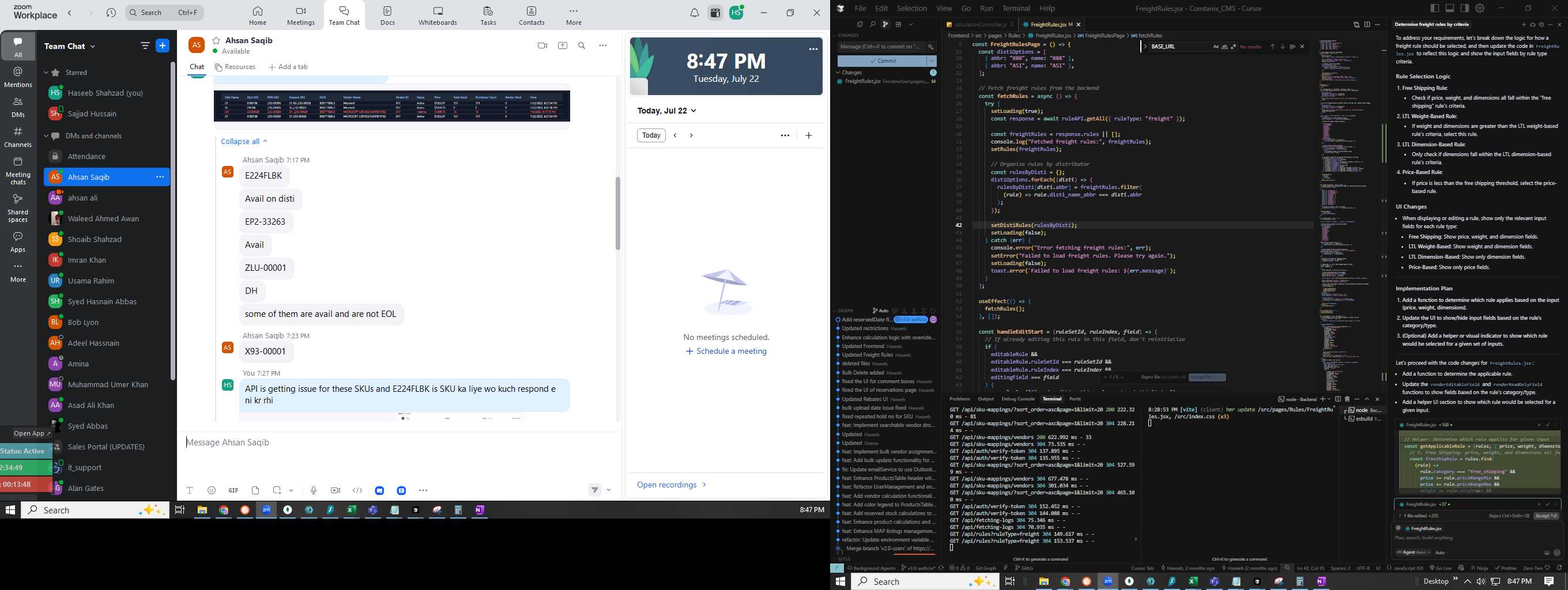The height and width of the screenshot is (590, 1568).
Task: Open the GIF picker
Action: coord(233,490)
